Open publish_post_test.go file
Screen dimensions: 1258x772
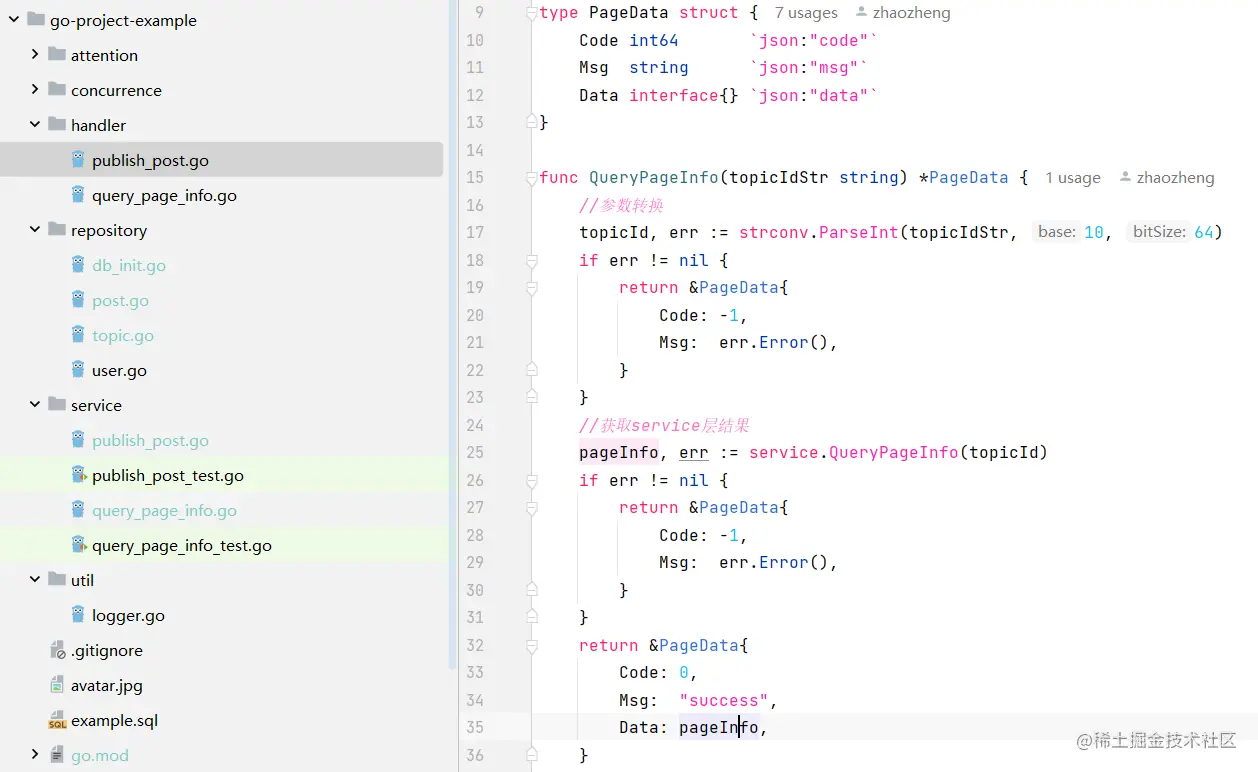[168, 475]
